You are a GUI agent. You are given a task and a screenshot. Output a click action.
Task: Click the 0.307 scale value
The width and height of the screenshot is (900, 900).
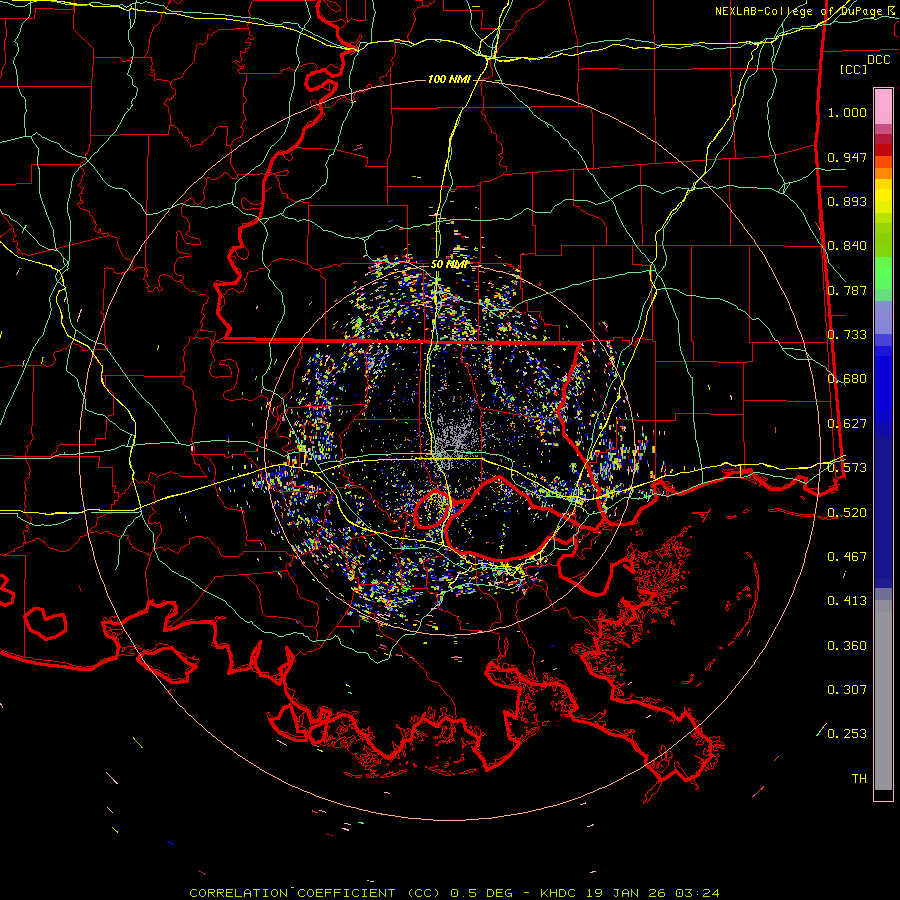(x=847, y=690)
